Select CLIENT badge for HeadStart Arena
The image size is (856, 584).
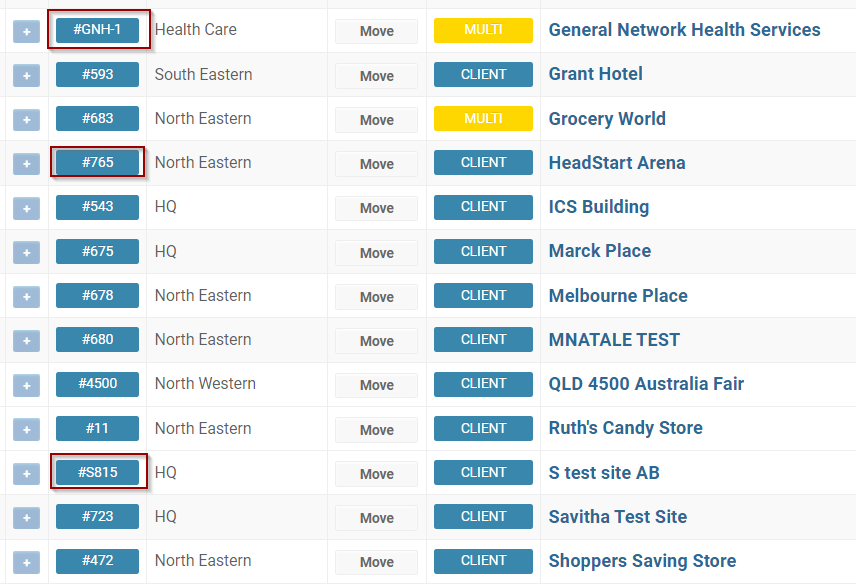coord(483,163)
